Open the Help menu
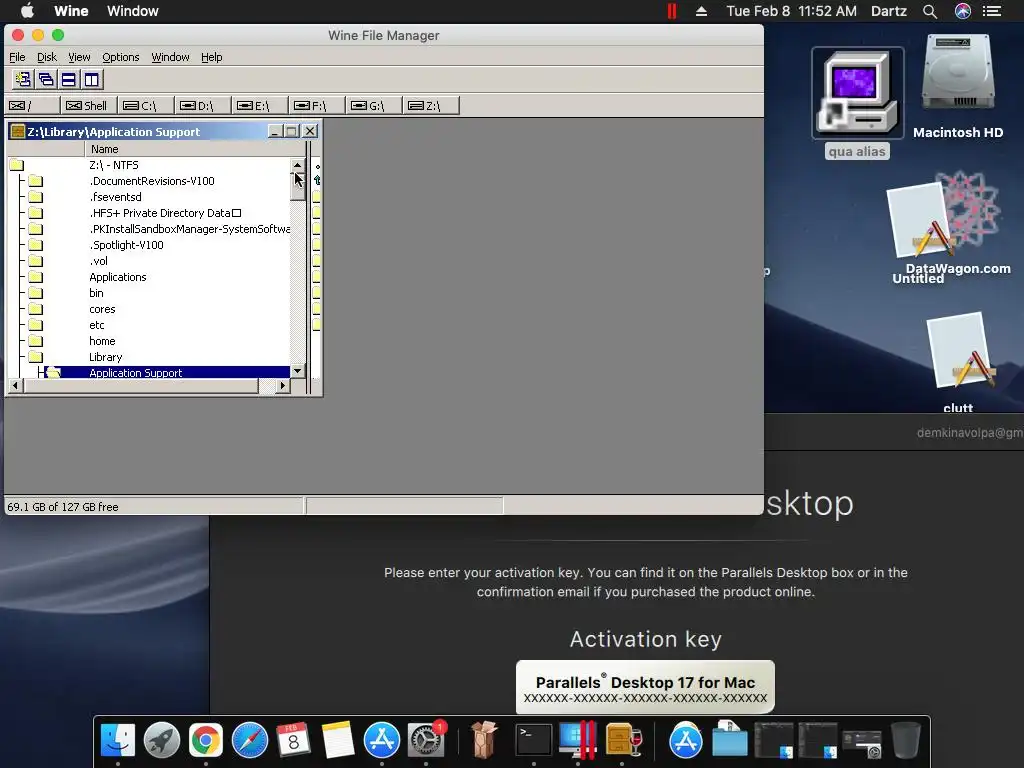1024x768 pixels. (212, 57)
